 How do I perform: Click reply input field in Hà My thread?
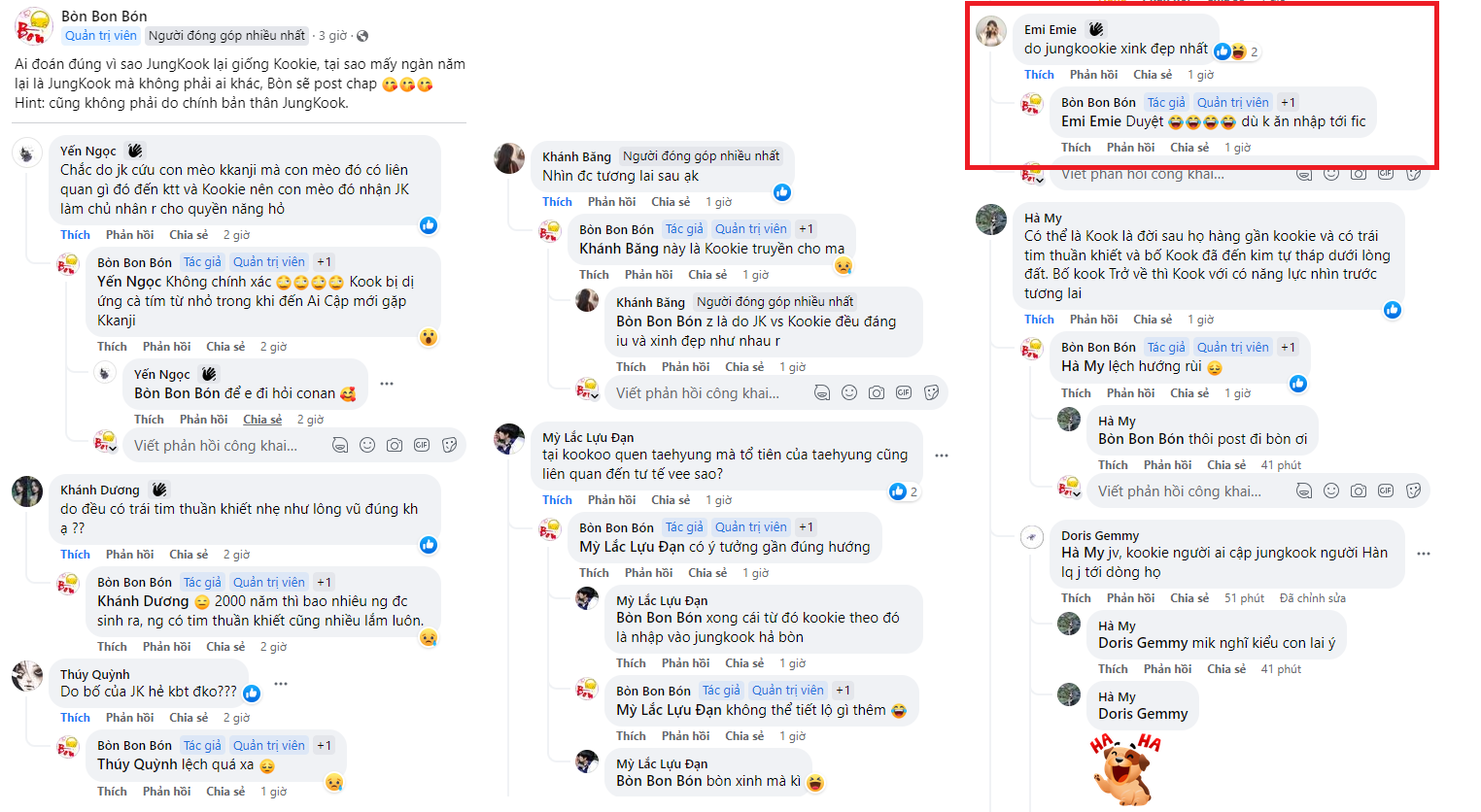point(1180,491)
